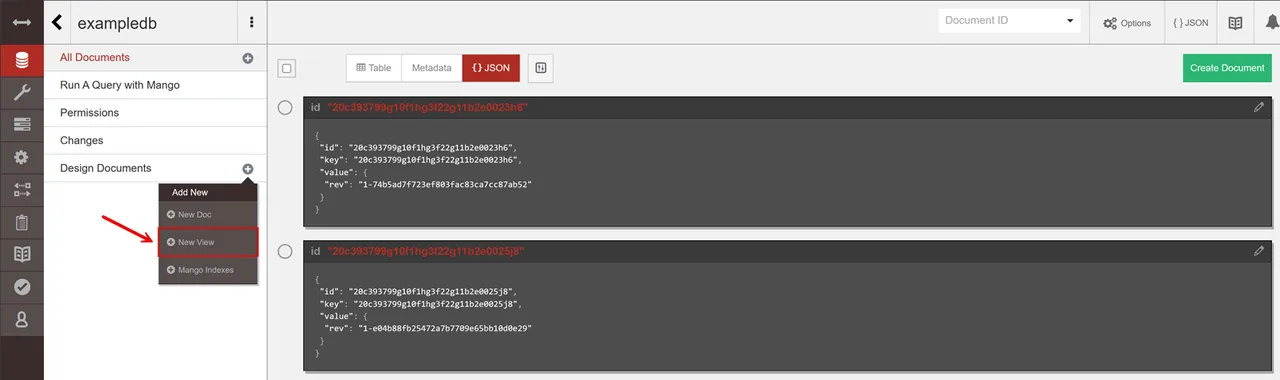Choose New Doc from Add New menu

208,215
